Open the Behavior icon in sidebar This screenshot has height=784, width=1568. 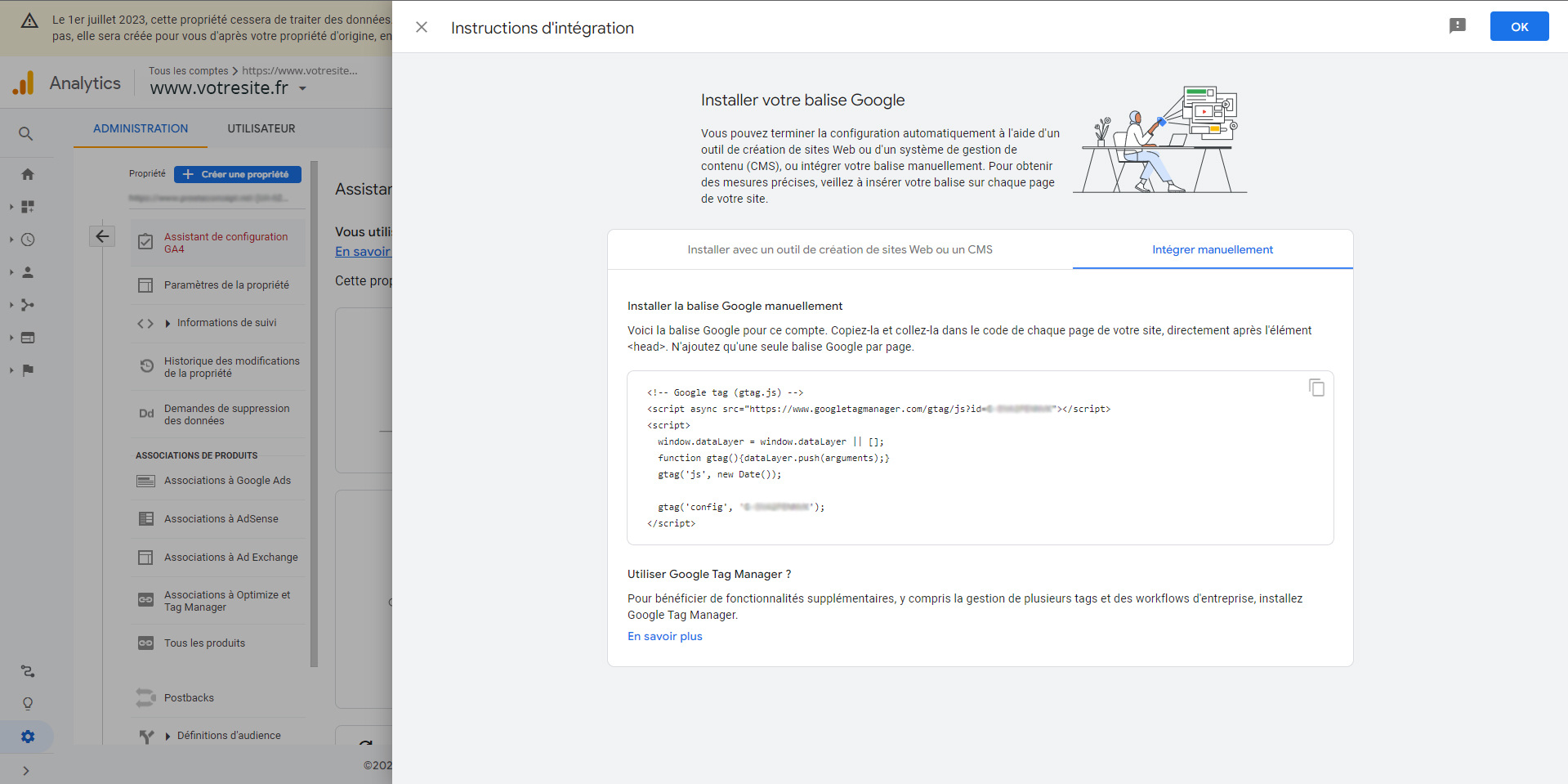(x=28, y=338)
